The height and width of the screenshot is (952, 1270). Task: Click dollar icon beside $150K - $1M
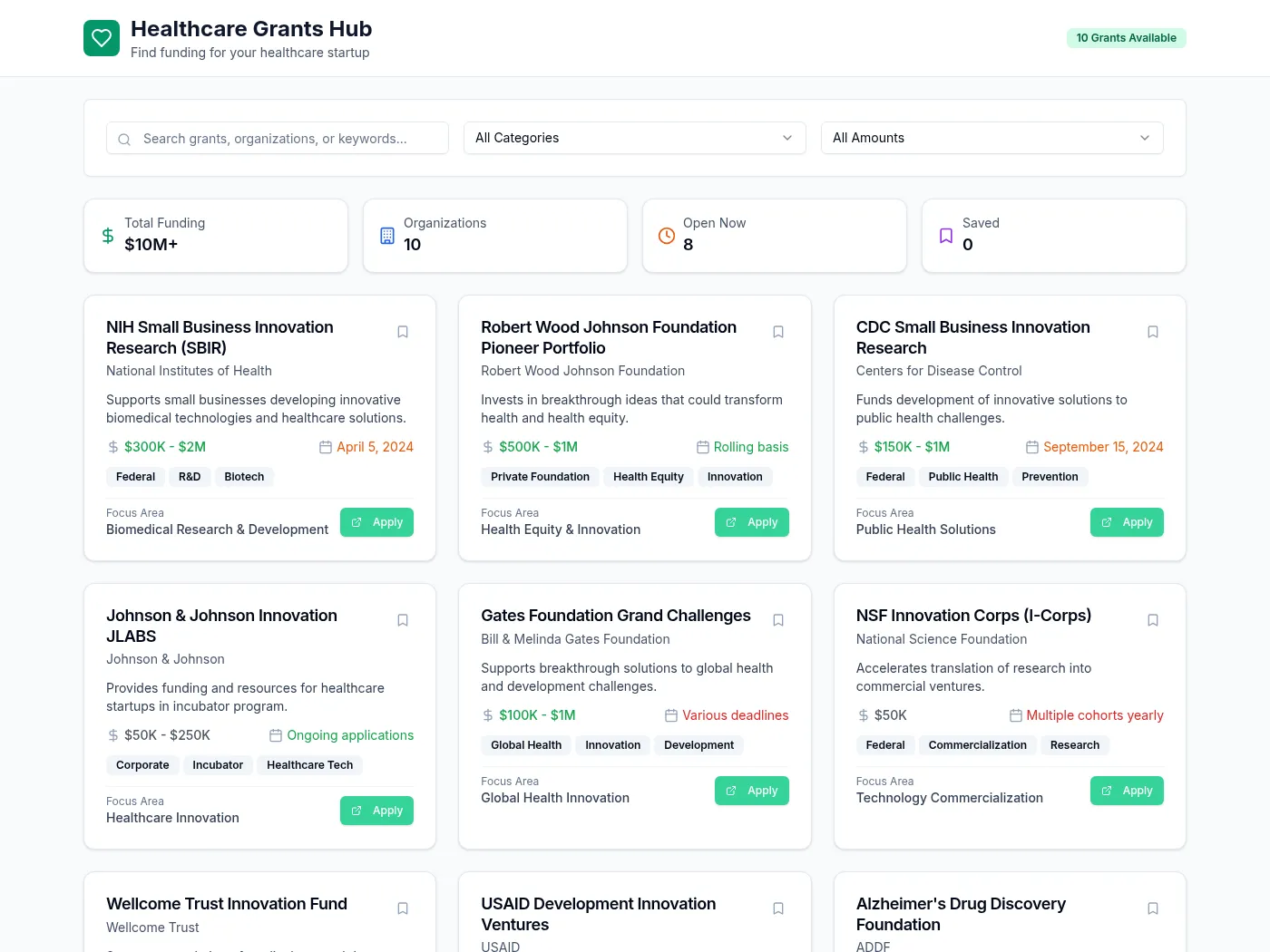pos(864,447)
